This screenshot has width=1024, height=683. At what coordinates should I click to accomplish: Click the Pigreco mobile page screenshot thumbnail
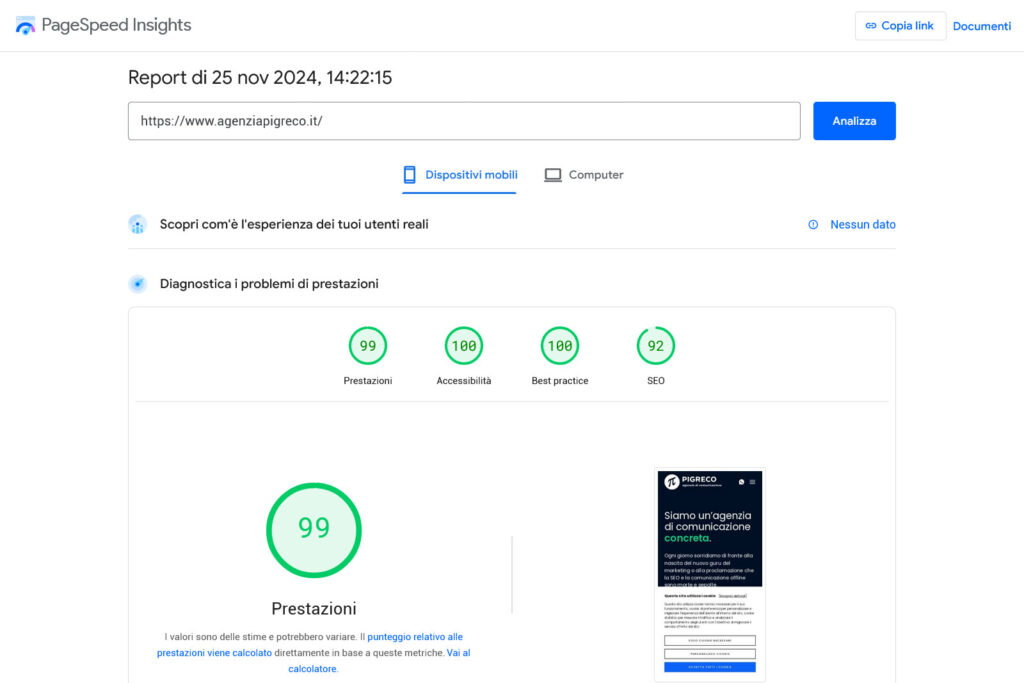[710, 574]
